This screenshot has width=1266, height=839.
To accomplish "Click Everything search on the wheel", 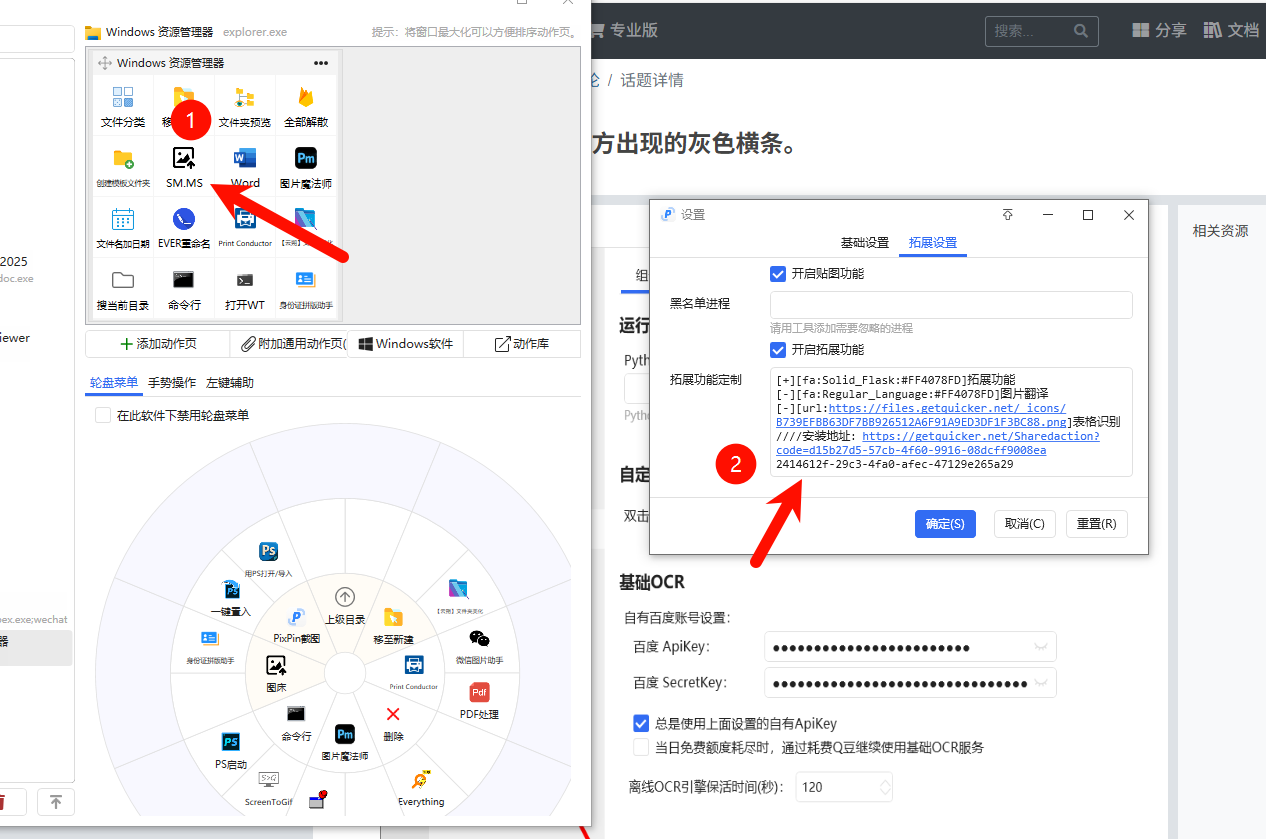I will click(421, 788).
